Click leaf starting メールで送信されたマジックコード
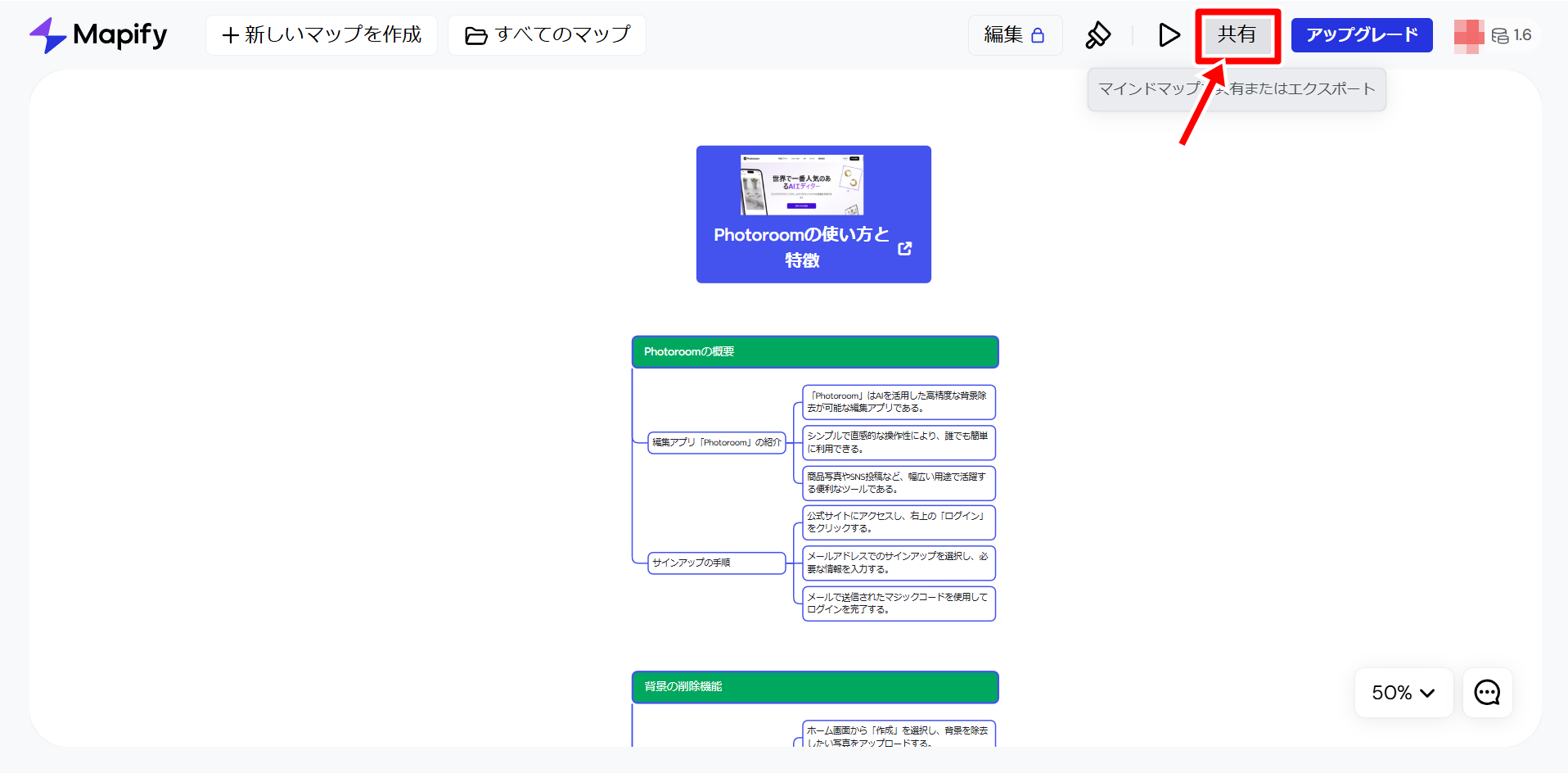 pyautogui.click(x=899, y=603)
